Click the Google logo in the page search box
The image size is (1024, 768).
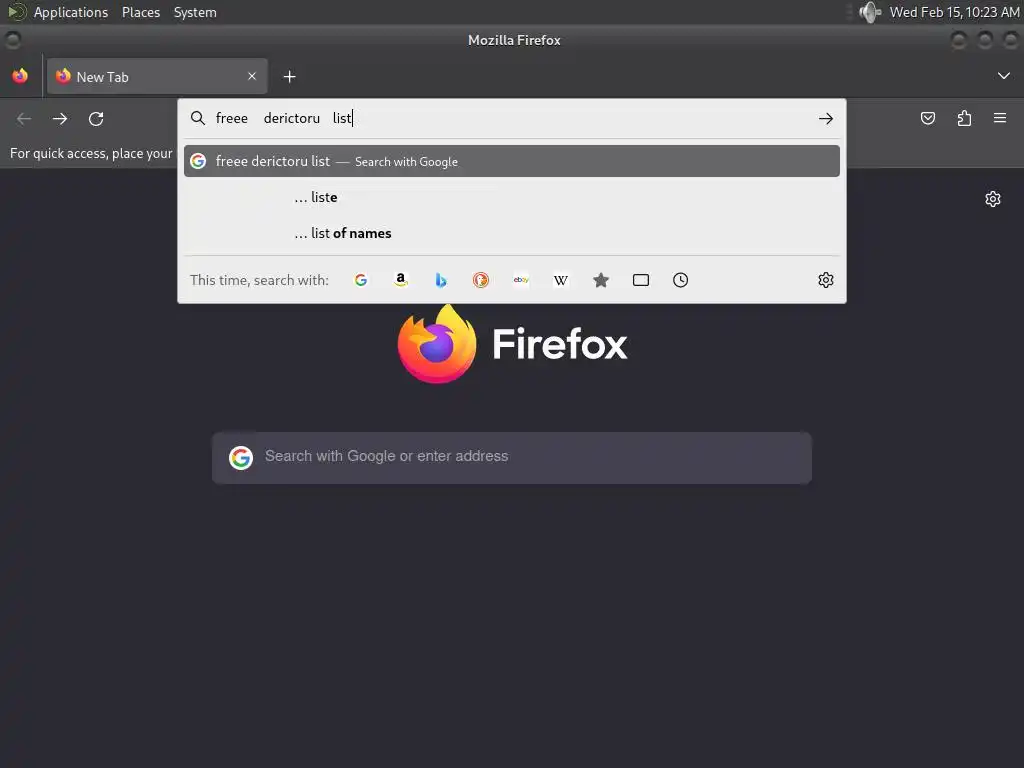[x=241, y=458]
